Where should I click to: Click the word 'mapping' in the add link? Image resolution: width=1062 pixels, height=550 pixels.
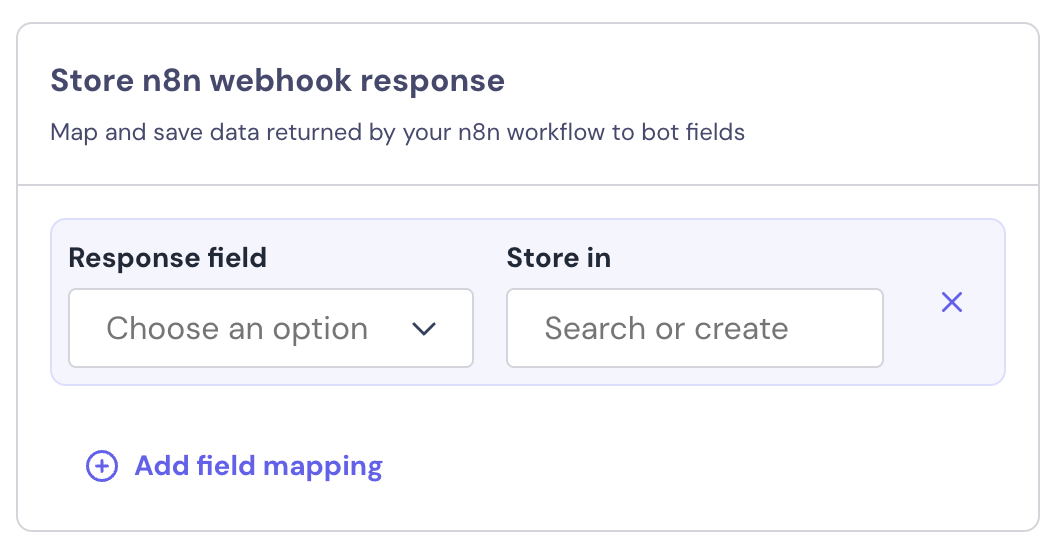click(x=330, y=466)
